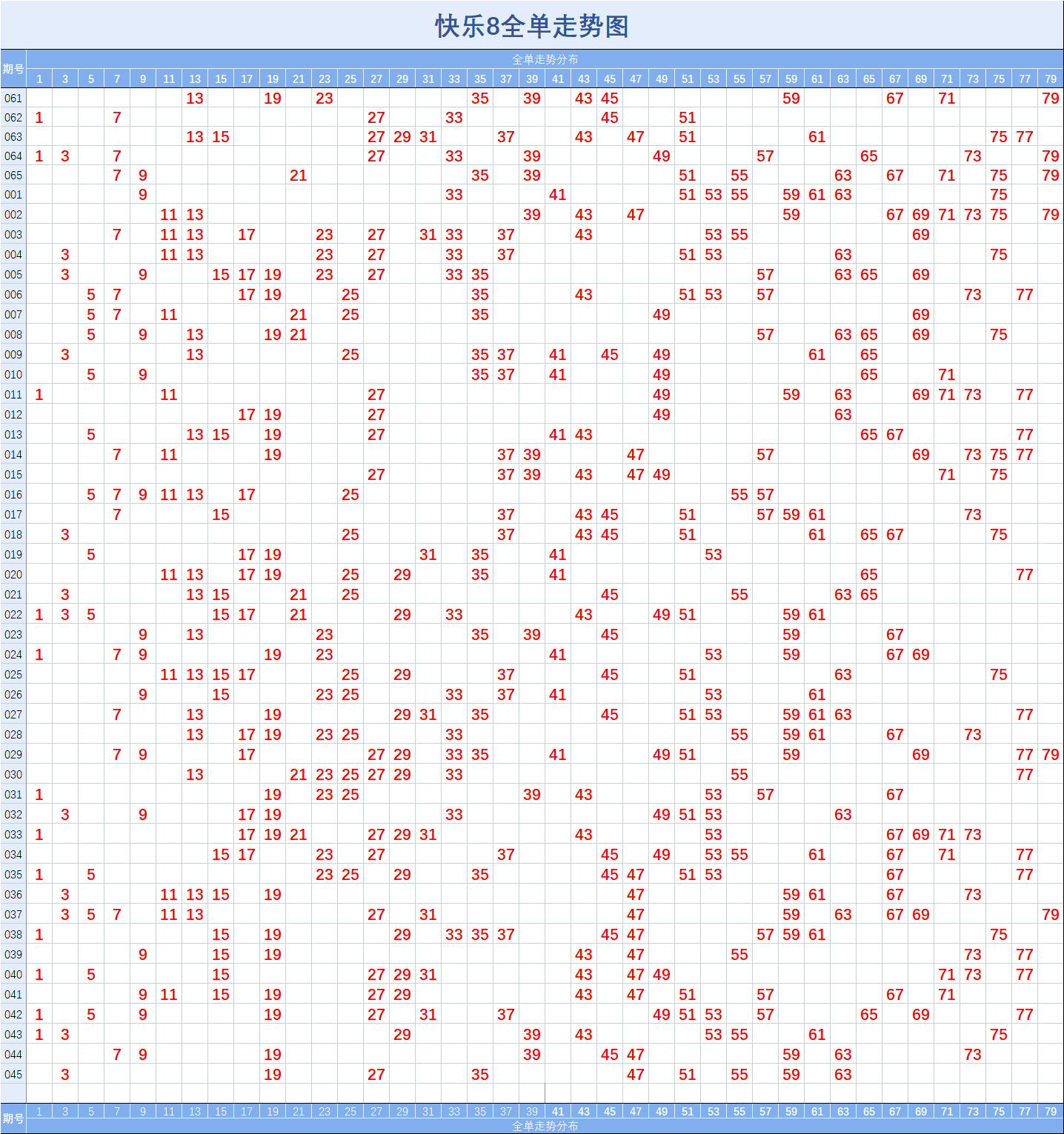Viewport: 1064px width, 1134px height.
Task: Click the 29 cell in row 063
Action: tap(402, 137)
